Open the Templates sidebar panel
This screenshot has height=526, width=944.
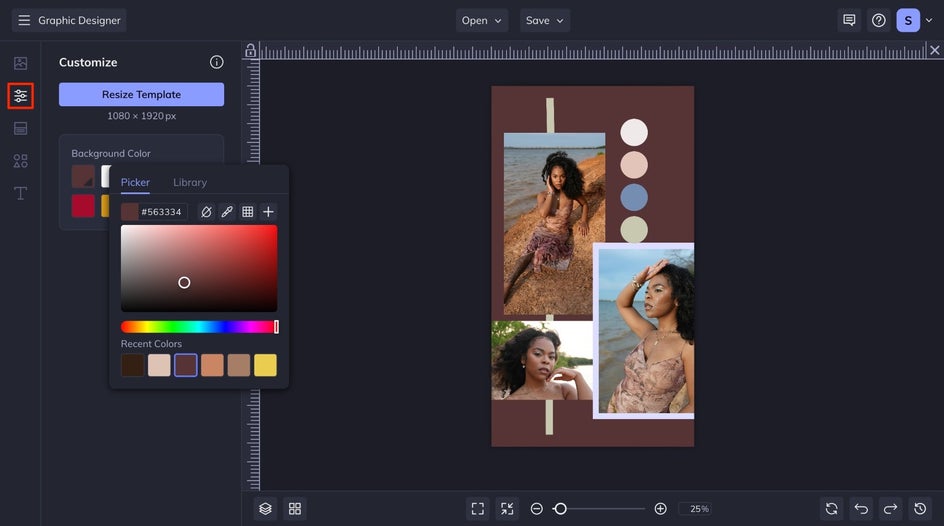pos(20,128)
